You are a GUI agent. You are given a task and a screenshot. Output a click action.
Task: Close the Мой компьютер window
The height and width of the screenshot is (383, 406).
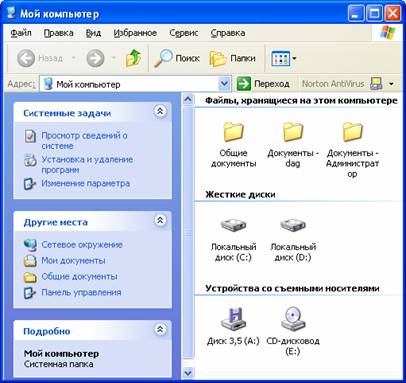(393, 14)
